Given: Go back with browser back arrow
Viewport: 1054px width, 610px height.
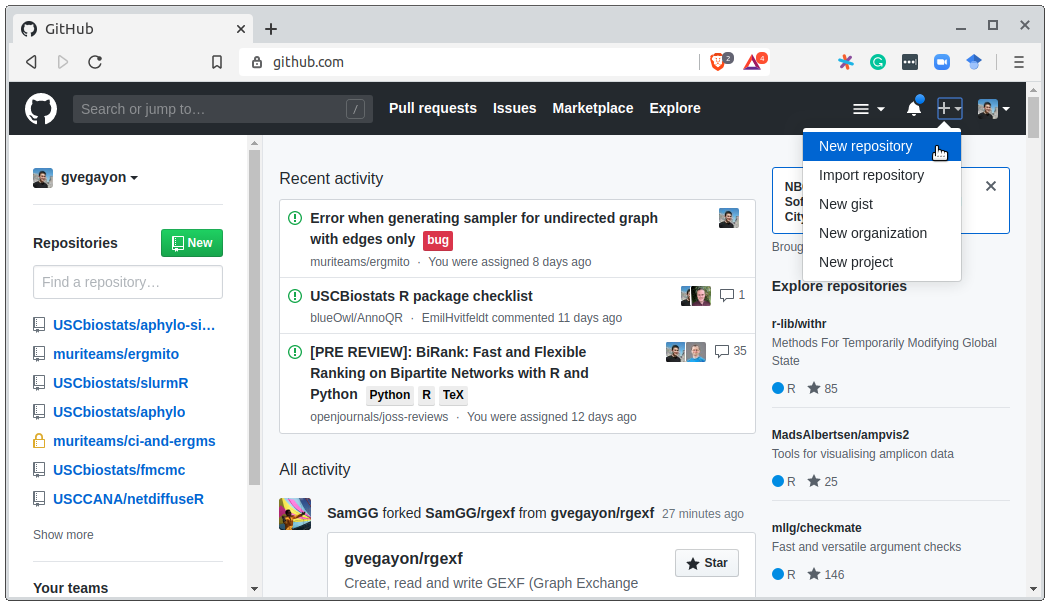Looking at the screenshot, I should tap(31, 62).
